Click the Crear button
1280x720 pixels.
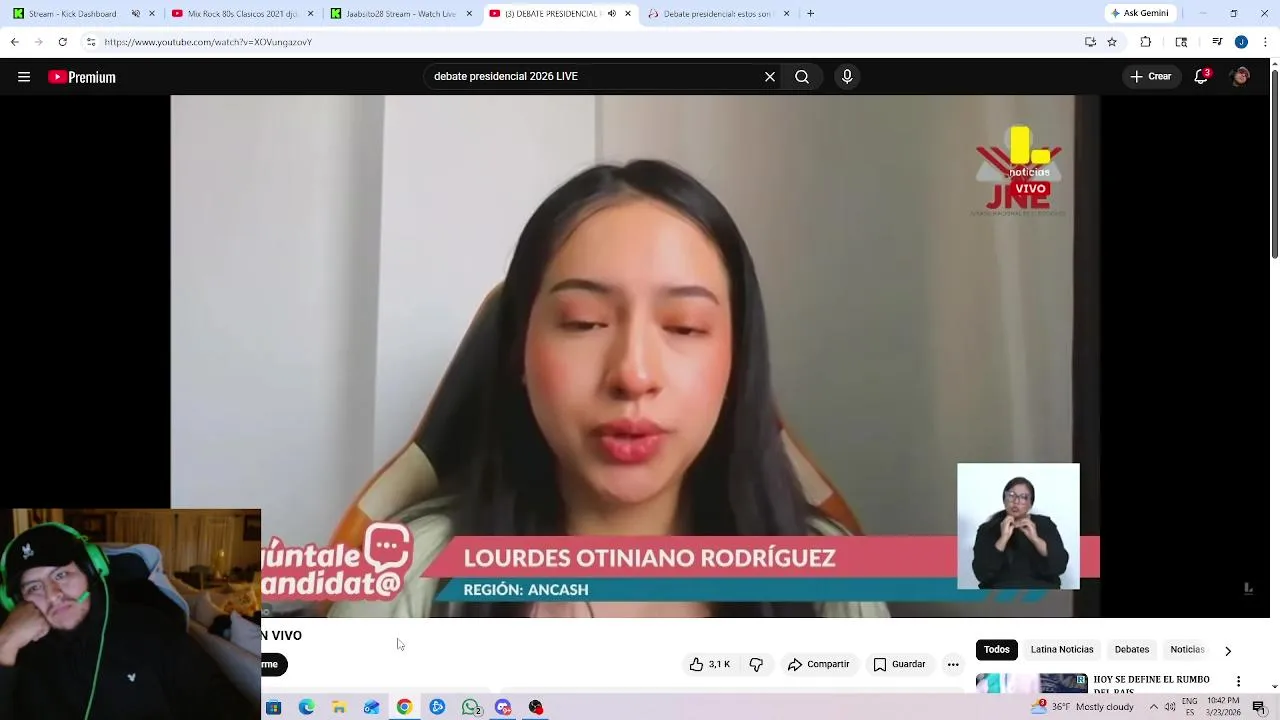tap(1150, 77)
